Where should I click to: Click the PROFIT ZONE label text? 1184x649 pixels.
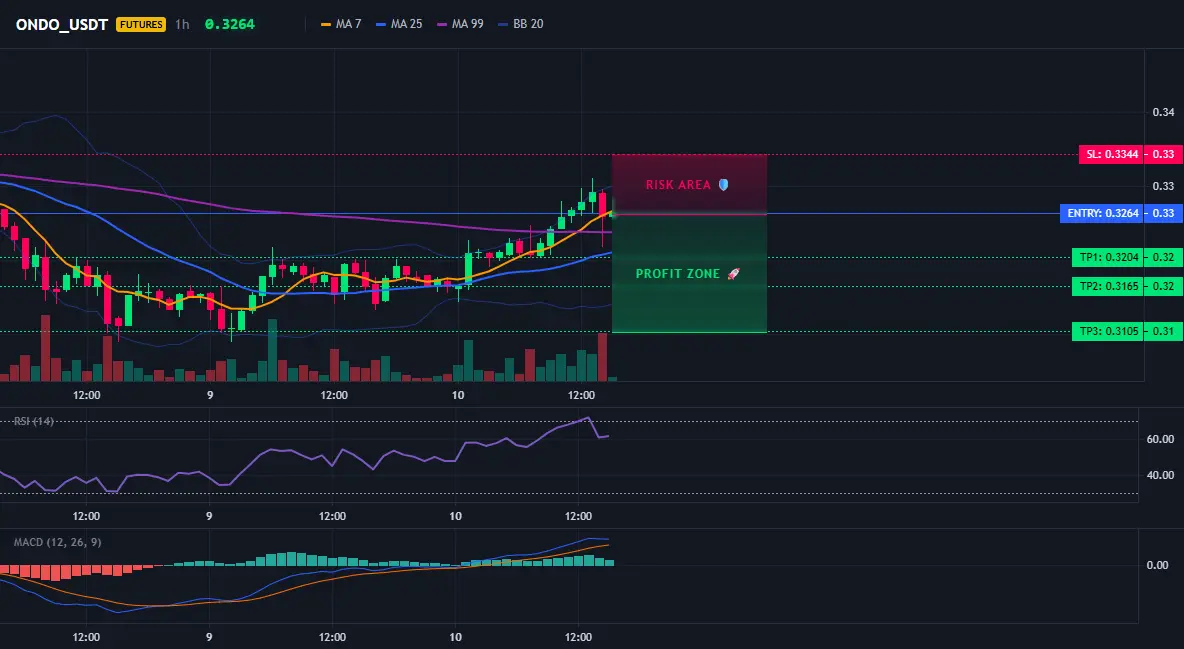tap(677, 274)
